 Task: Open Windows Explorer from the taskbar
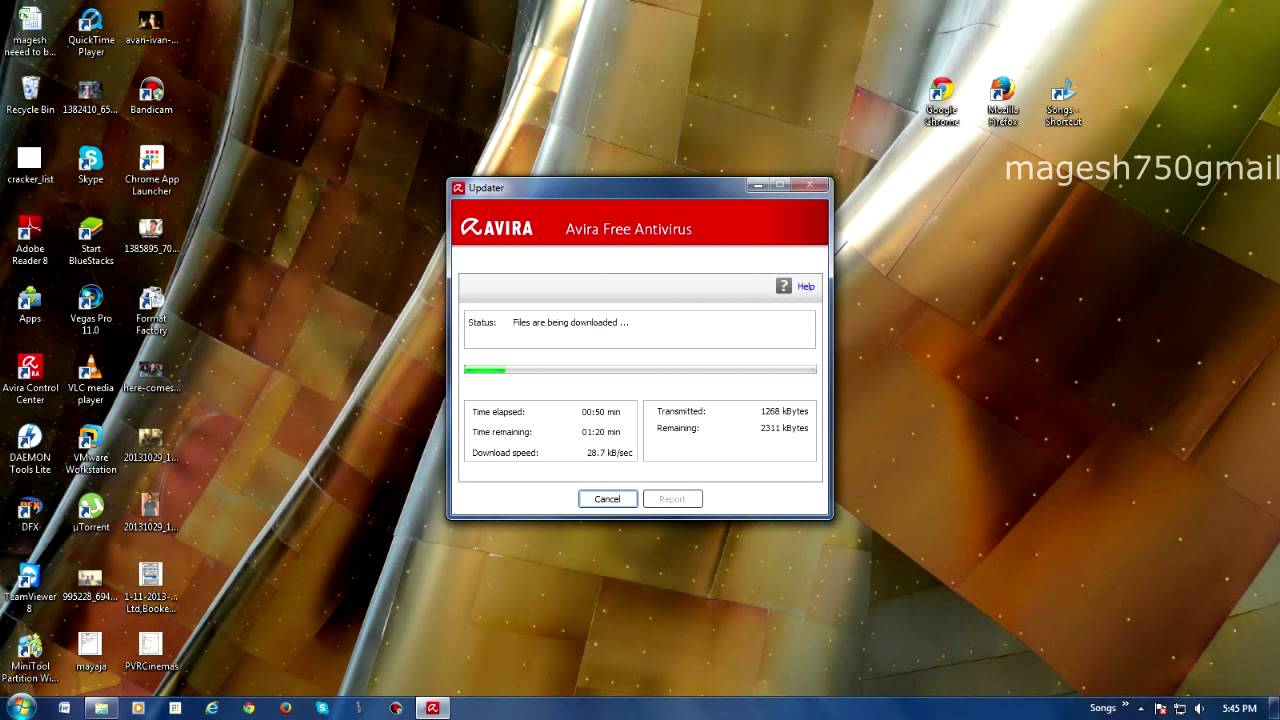click(101, 708)
